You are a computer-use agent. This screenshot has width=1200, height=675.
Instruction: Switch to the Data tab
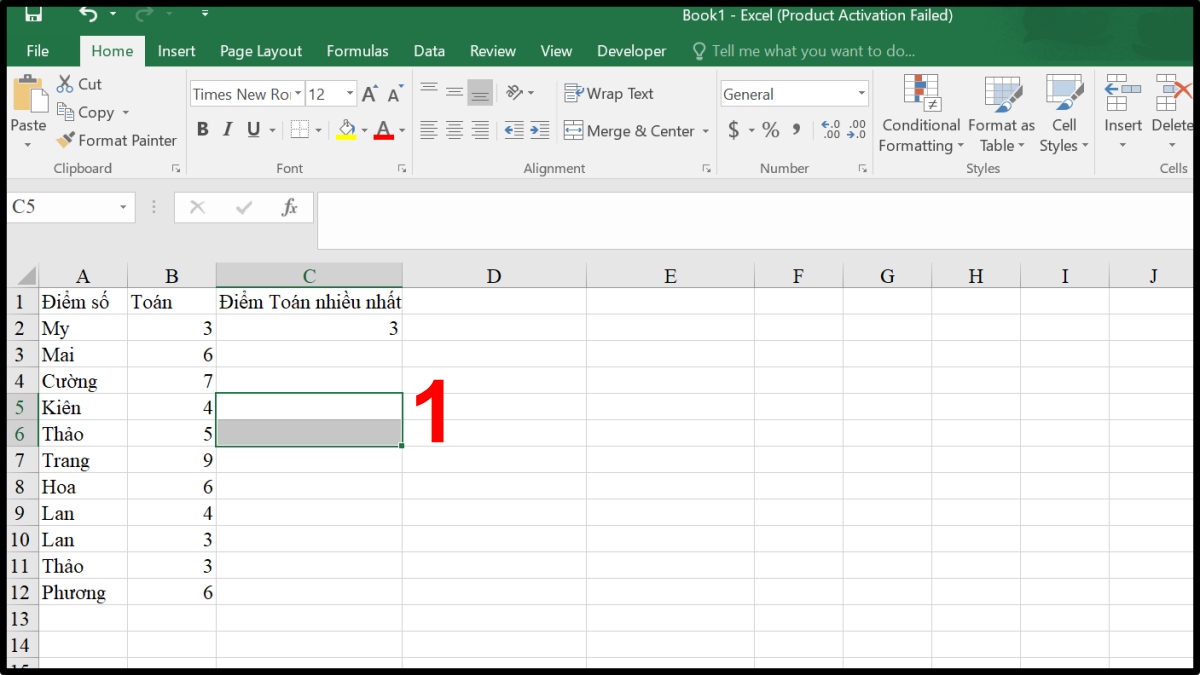coord(429,51)
